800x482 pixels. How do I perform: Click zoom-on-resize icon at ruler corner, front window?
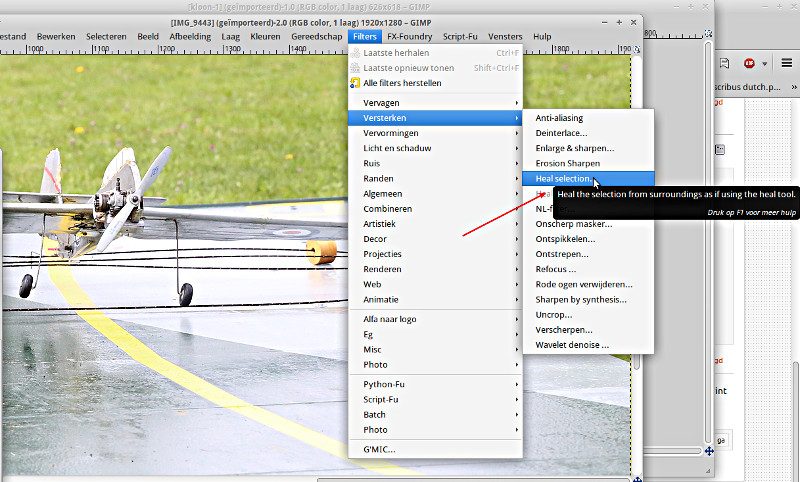click(x=637, y=49)
